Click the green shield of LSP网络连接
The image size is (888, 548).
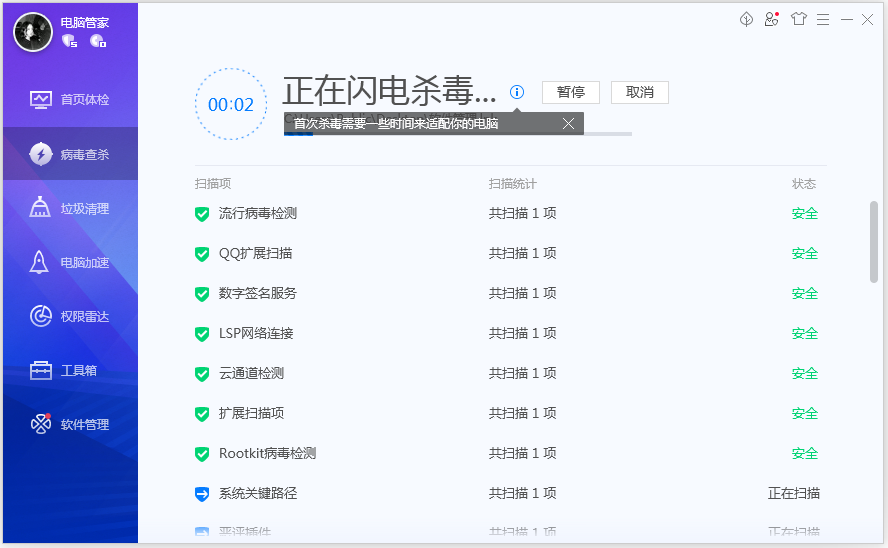[x=202, y=334]
